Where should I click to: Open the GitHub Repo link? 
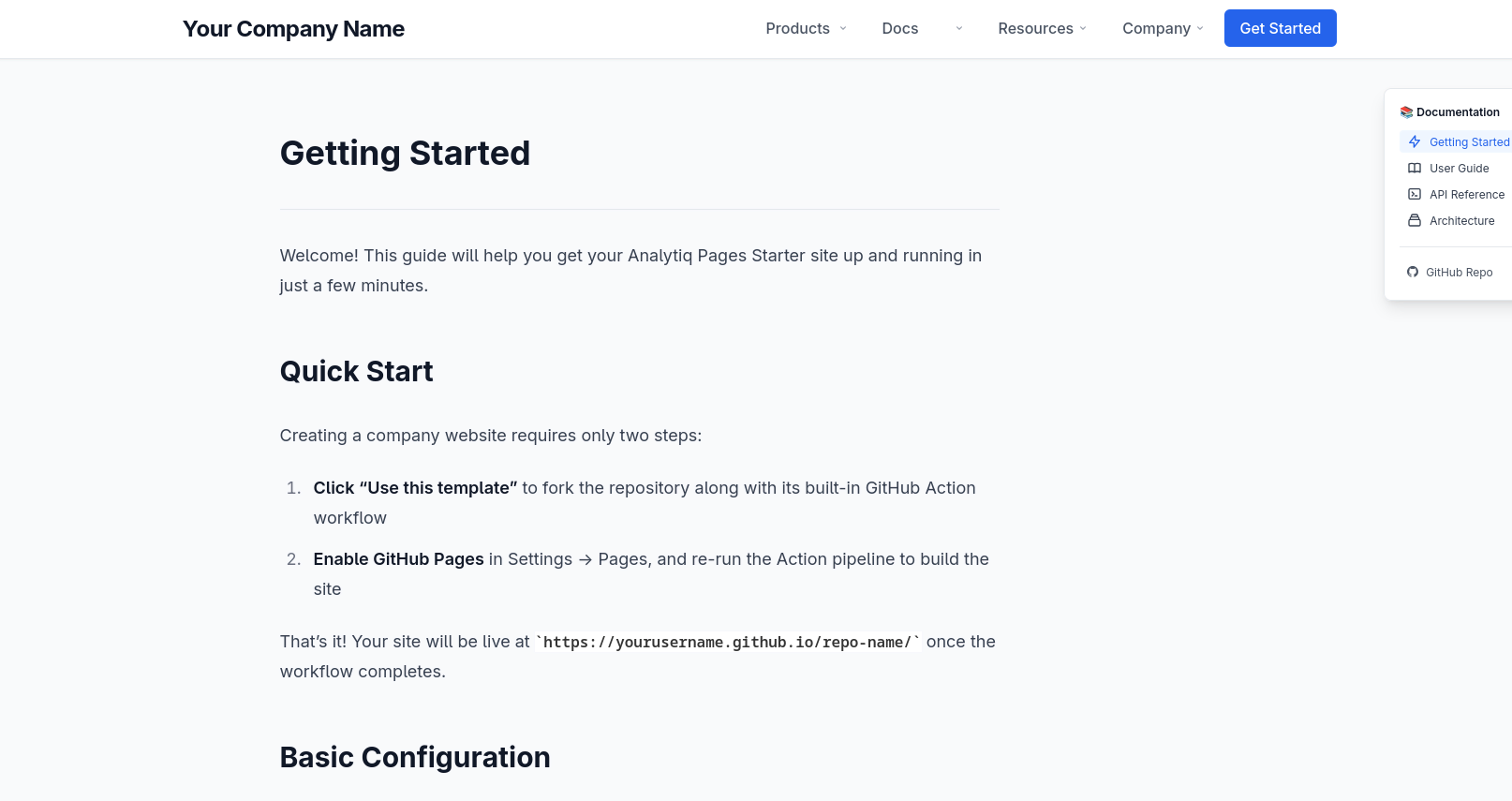[1459, 272]
